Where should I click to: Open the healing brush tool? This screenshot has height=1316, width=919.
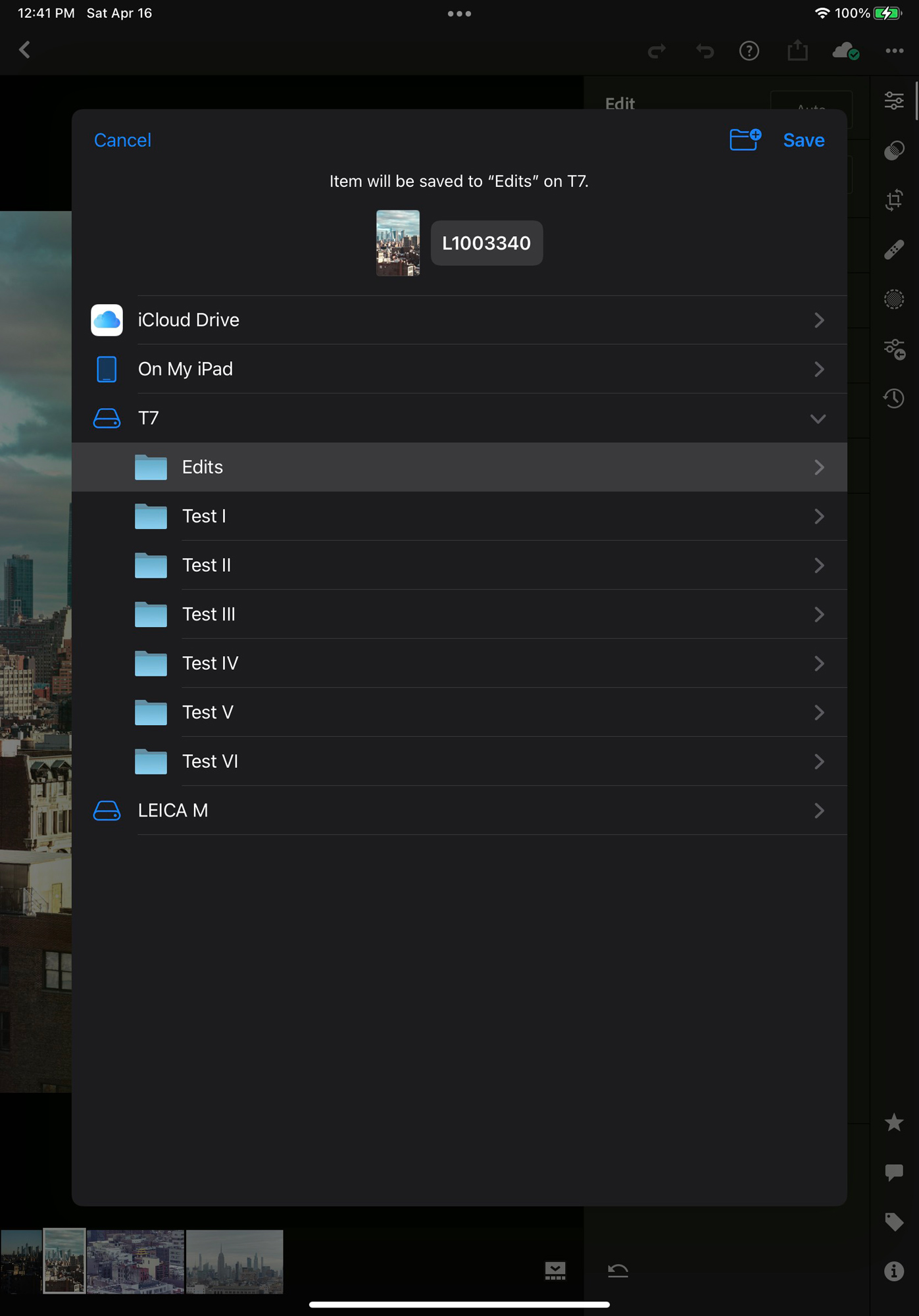pos(893,250)
